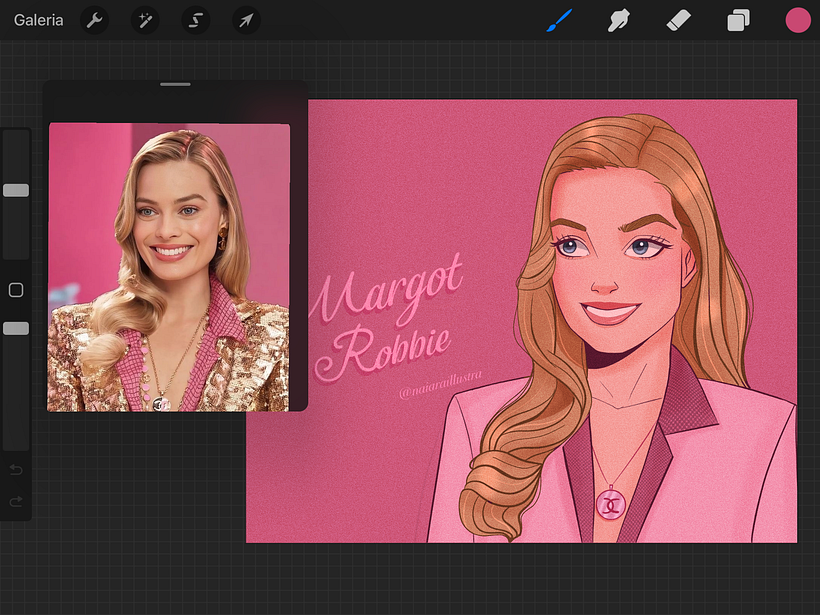Tap the reference photo image
Viewport: 820px width, 615px height.
168,267
